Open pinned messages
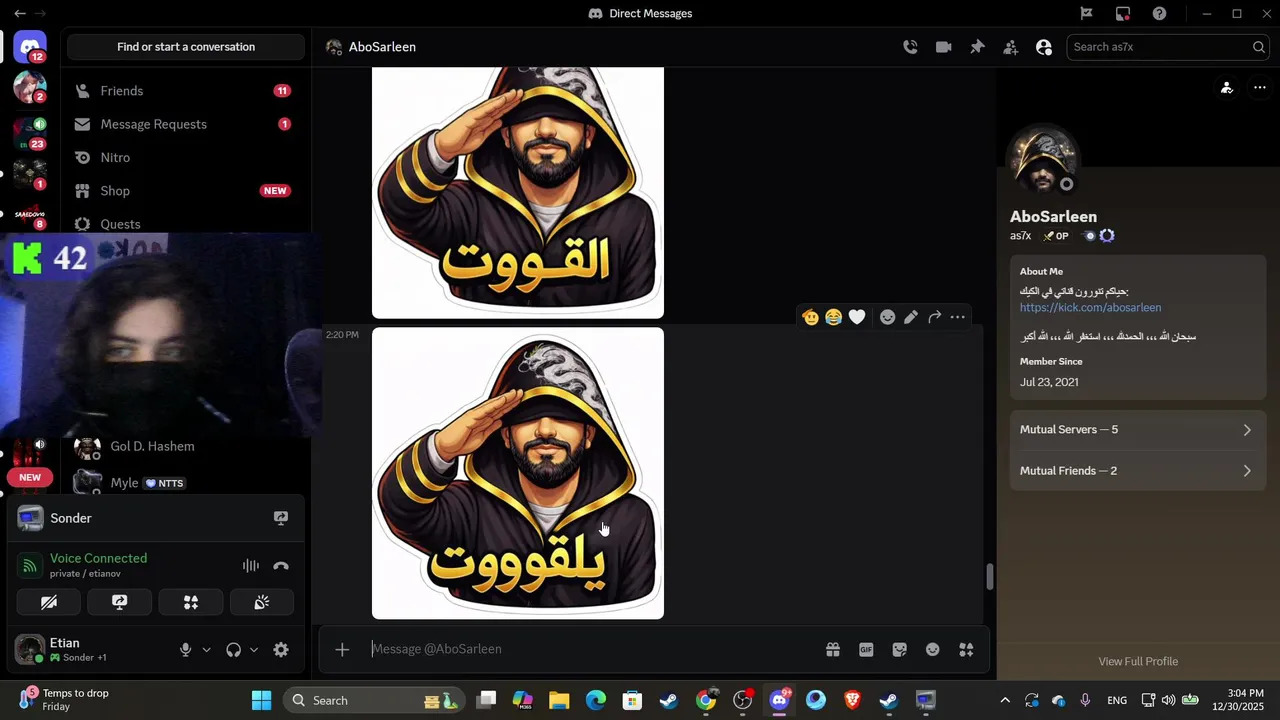1280x720 pixels. click(977, 47)
